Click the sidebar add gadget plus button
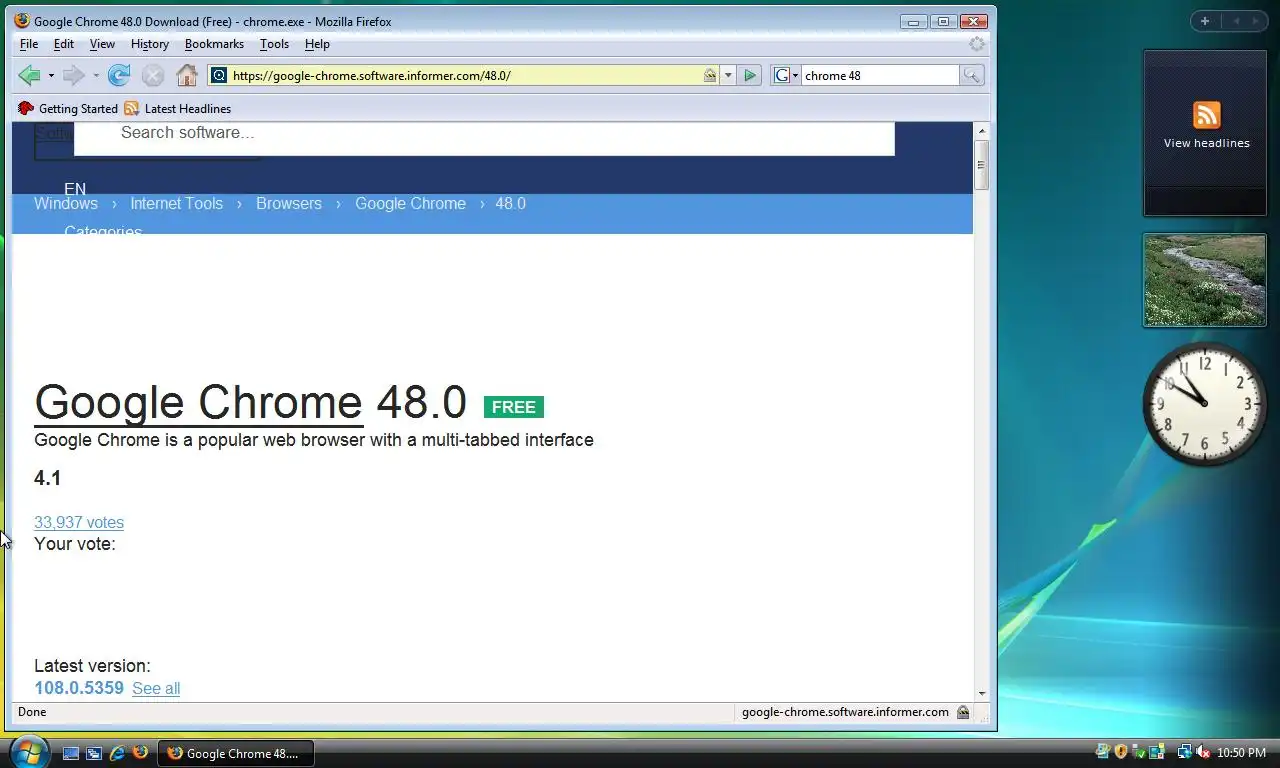Screen dimensions: 1280x768 tap(1205, 21)
